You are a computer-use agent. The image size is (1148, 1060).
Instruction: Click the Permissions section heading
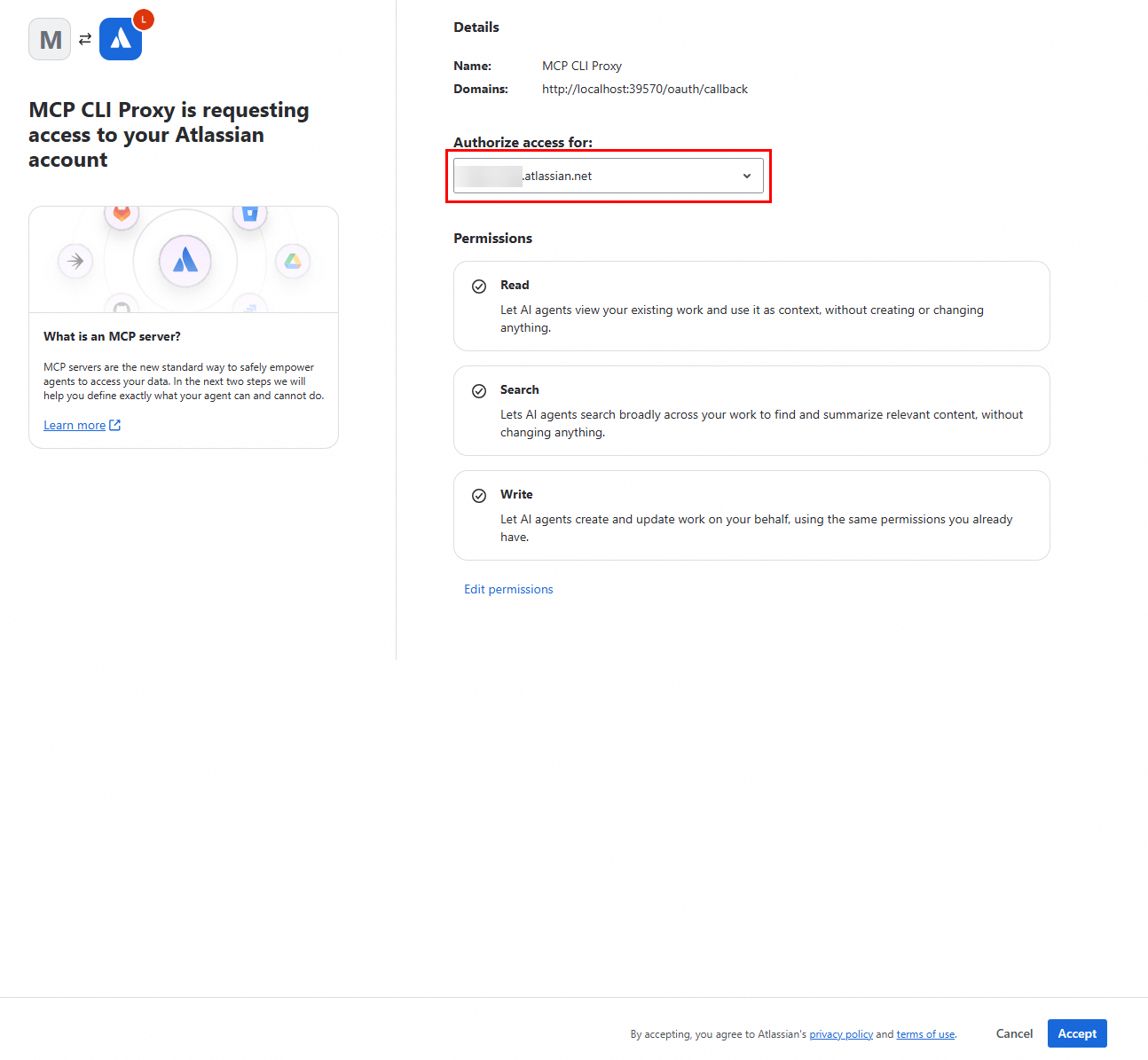tap(492, 238)
